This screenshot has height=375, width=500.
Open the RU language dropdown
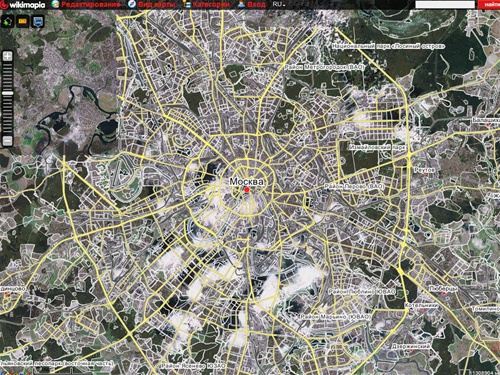click(279, 4)
